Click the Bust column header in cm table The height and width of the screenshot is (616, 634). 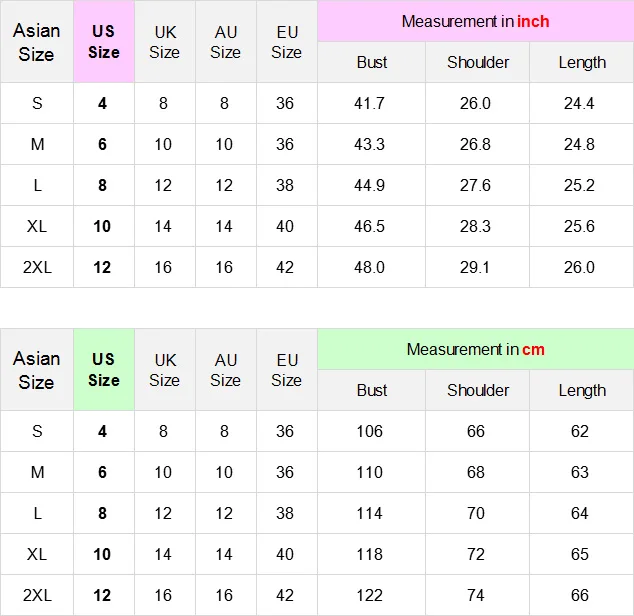pos(371,390)
